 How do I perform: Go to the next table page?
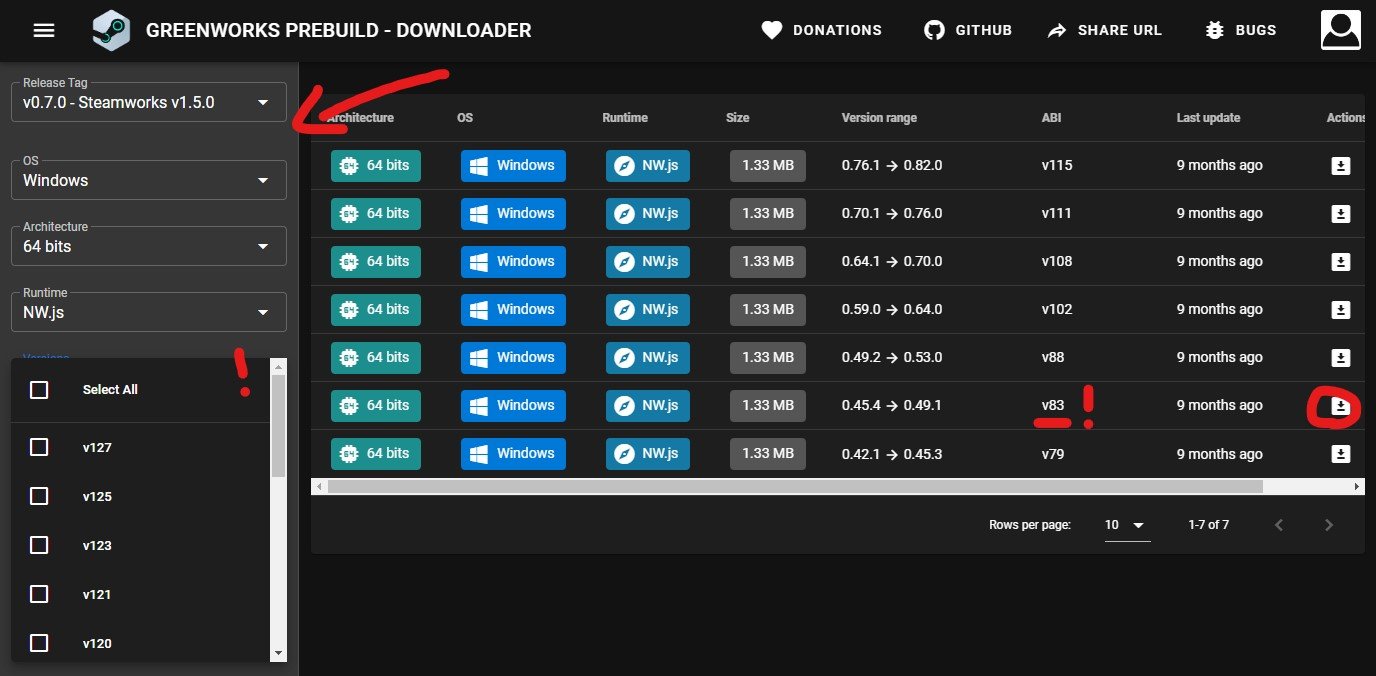point(1328,525)
